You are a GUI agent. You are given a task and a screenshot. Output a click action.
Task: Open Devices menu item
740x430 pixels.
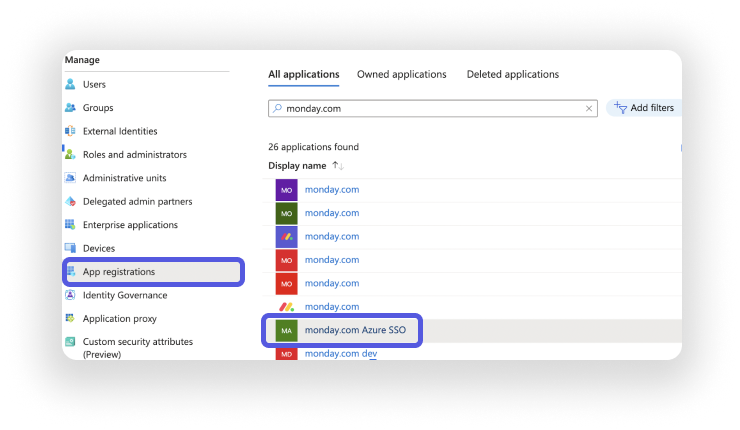[99, 248]
